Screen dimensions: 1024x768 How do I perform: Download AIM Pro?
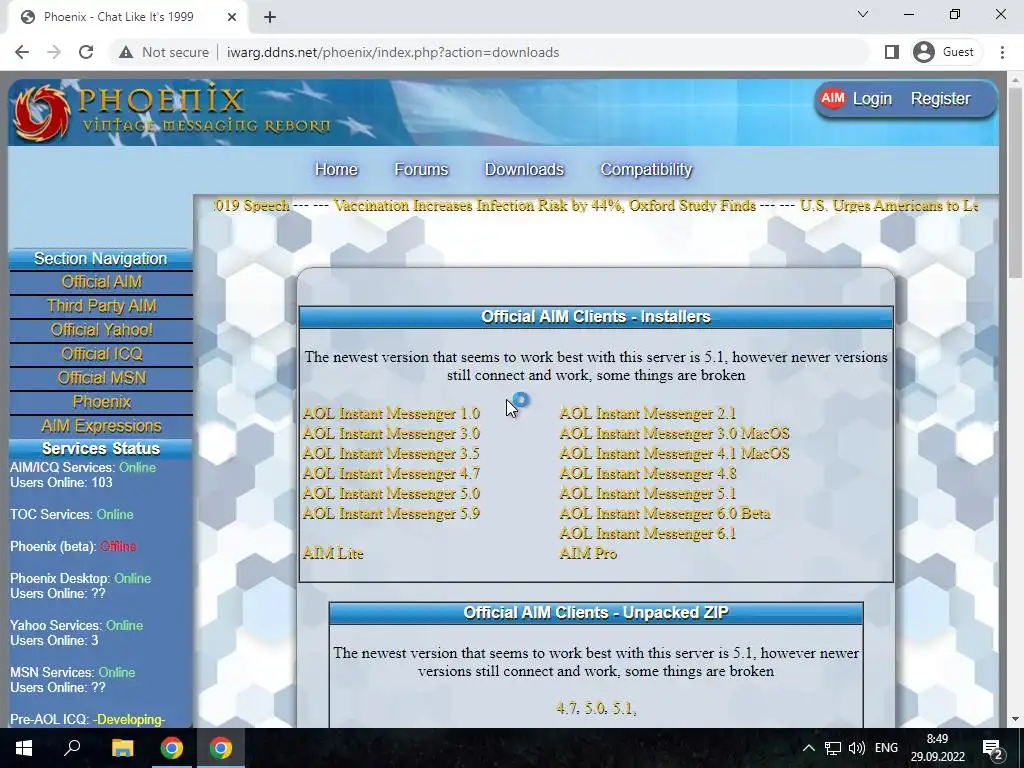[x=588, y=553]
